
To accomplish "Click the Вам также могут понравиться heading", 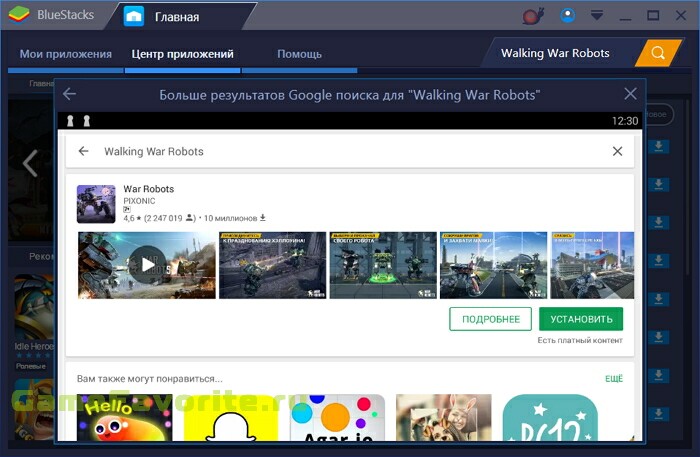I will pyautogui.click(x=150, y=379).
